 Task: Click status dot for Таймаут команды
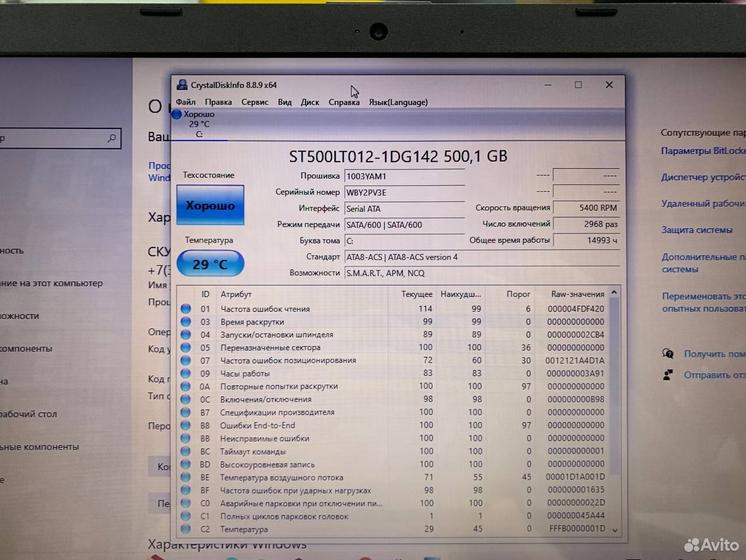[x=186, y=451]
